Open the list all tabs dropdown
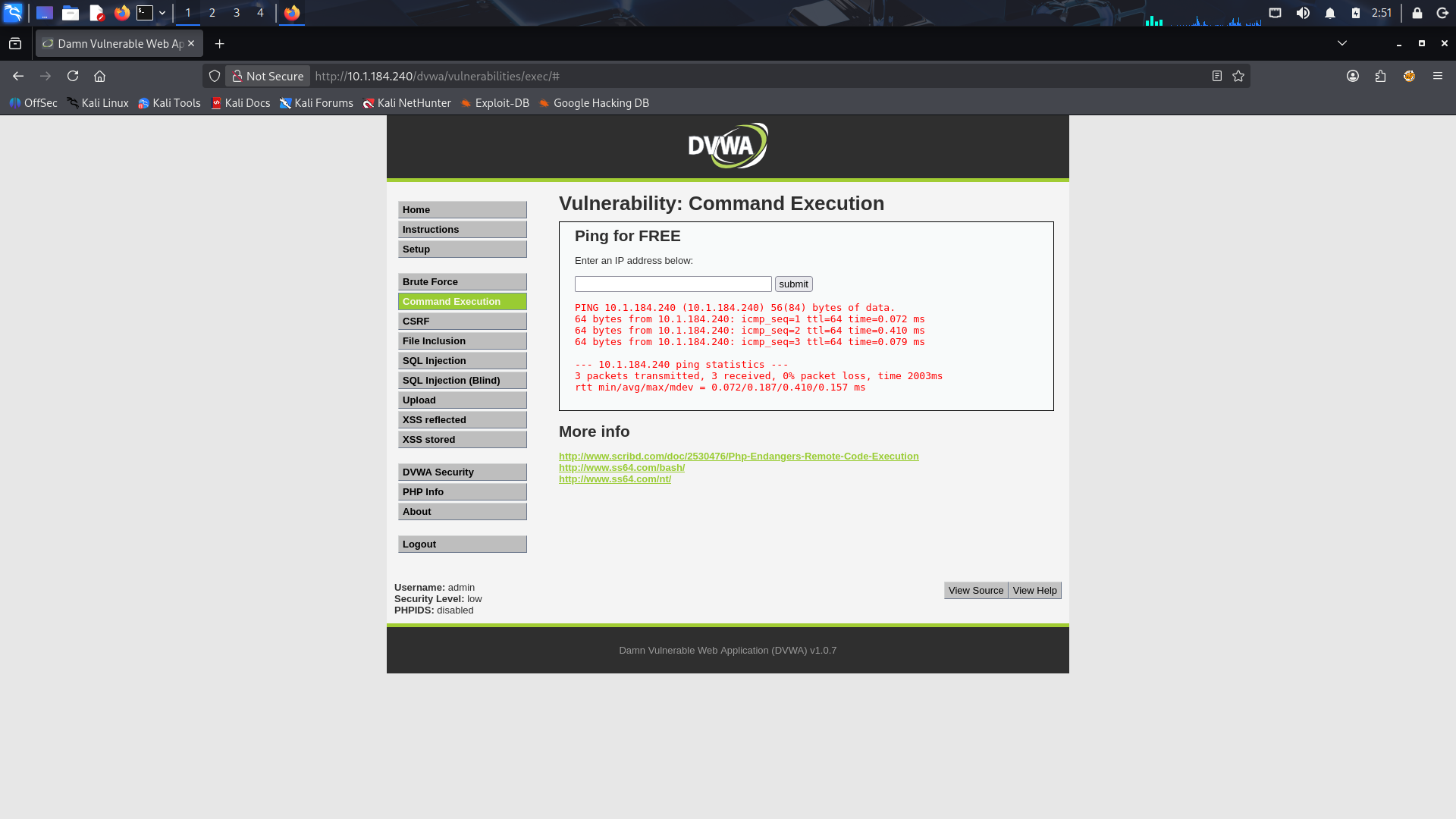 pos(1342,43)
